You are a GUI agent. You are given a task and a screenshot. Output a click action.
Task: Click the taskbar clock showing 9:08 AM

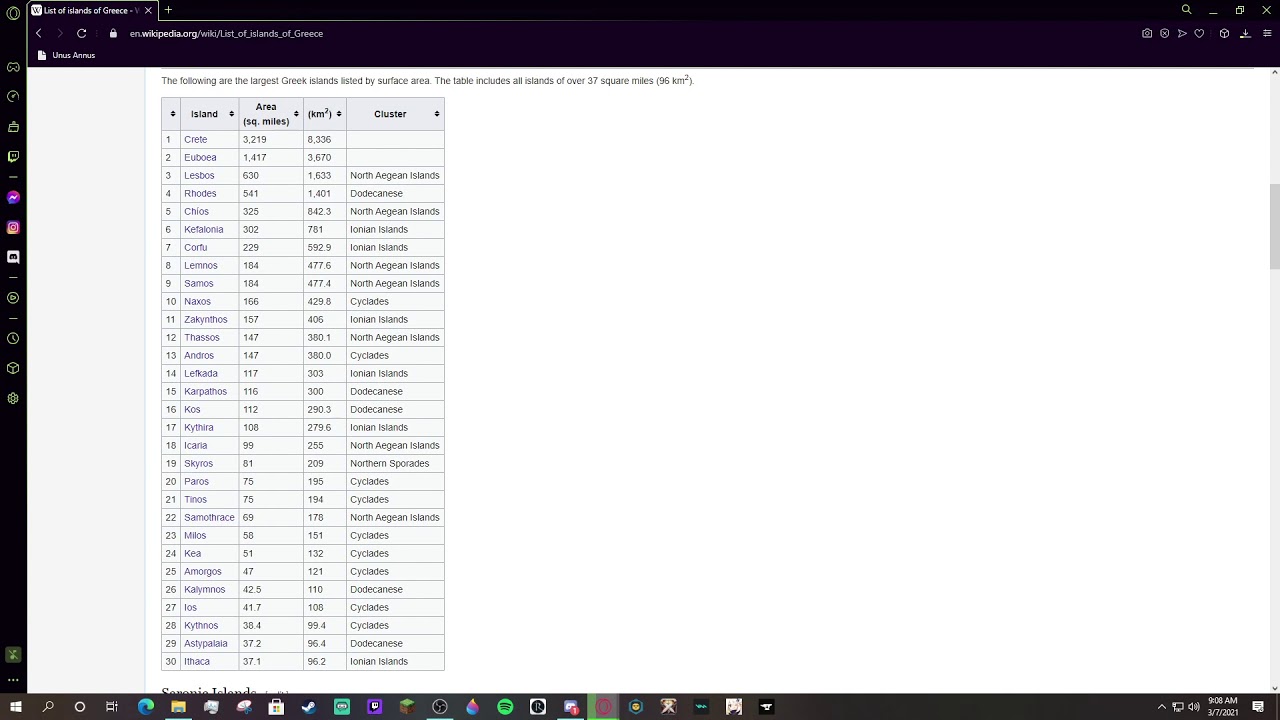pyautogui.click(x=1223, y=707)
